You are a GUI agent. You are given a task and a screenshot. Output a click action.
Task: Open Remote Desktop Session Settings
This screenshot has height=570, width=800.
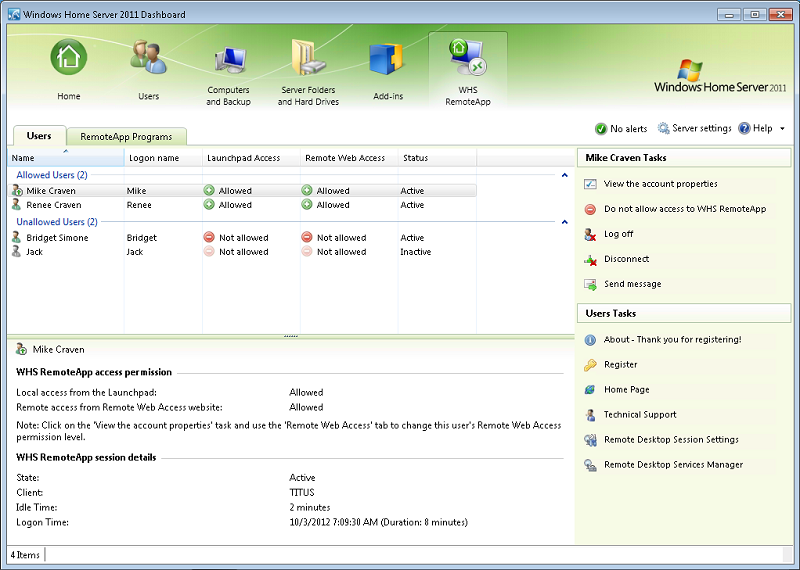pos(671,439)
